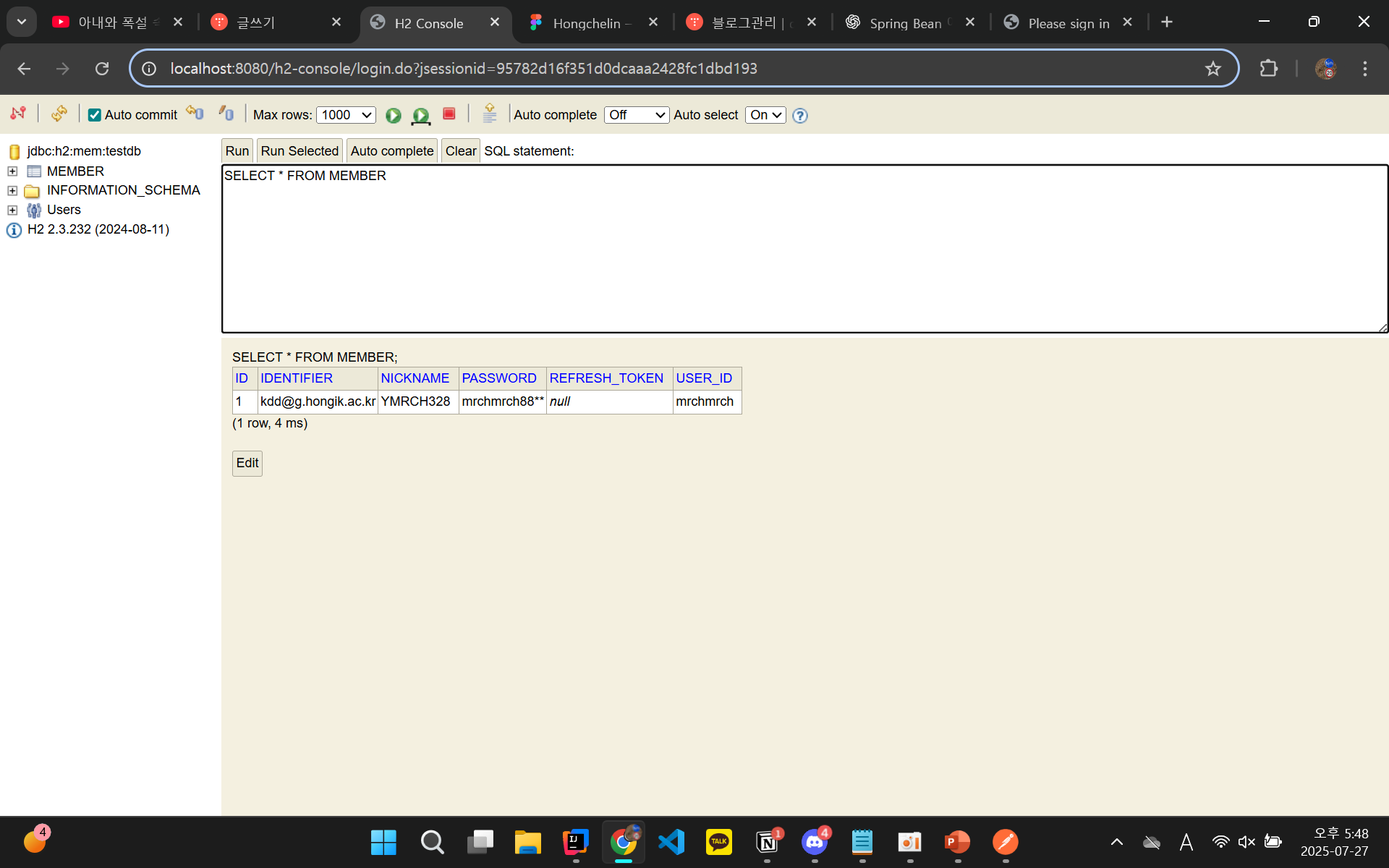Image resolution: width=1389 pixels, height=868 pixels.
Task: Click the Refresh database icon
Action: (59, 114)
